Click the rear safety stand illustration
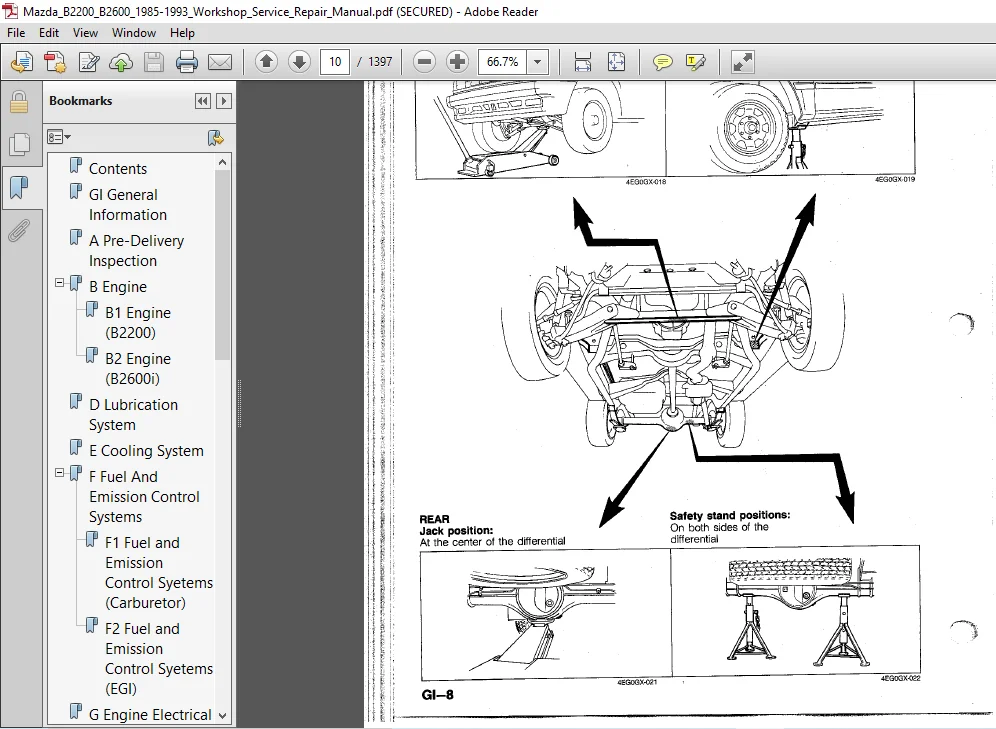 795,610
